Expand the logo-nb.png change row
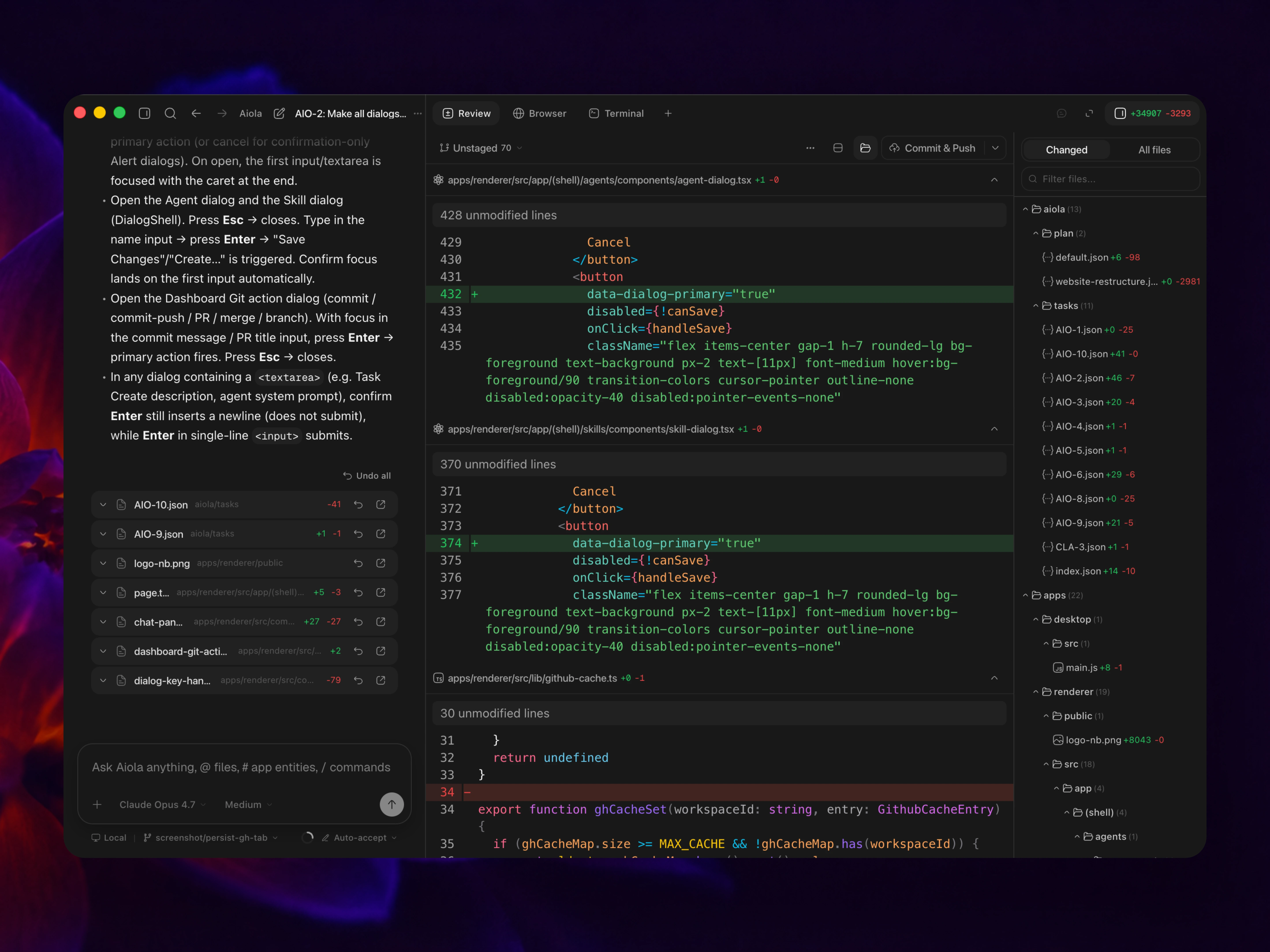 [103, 563]
